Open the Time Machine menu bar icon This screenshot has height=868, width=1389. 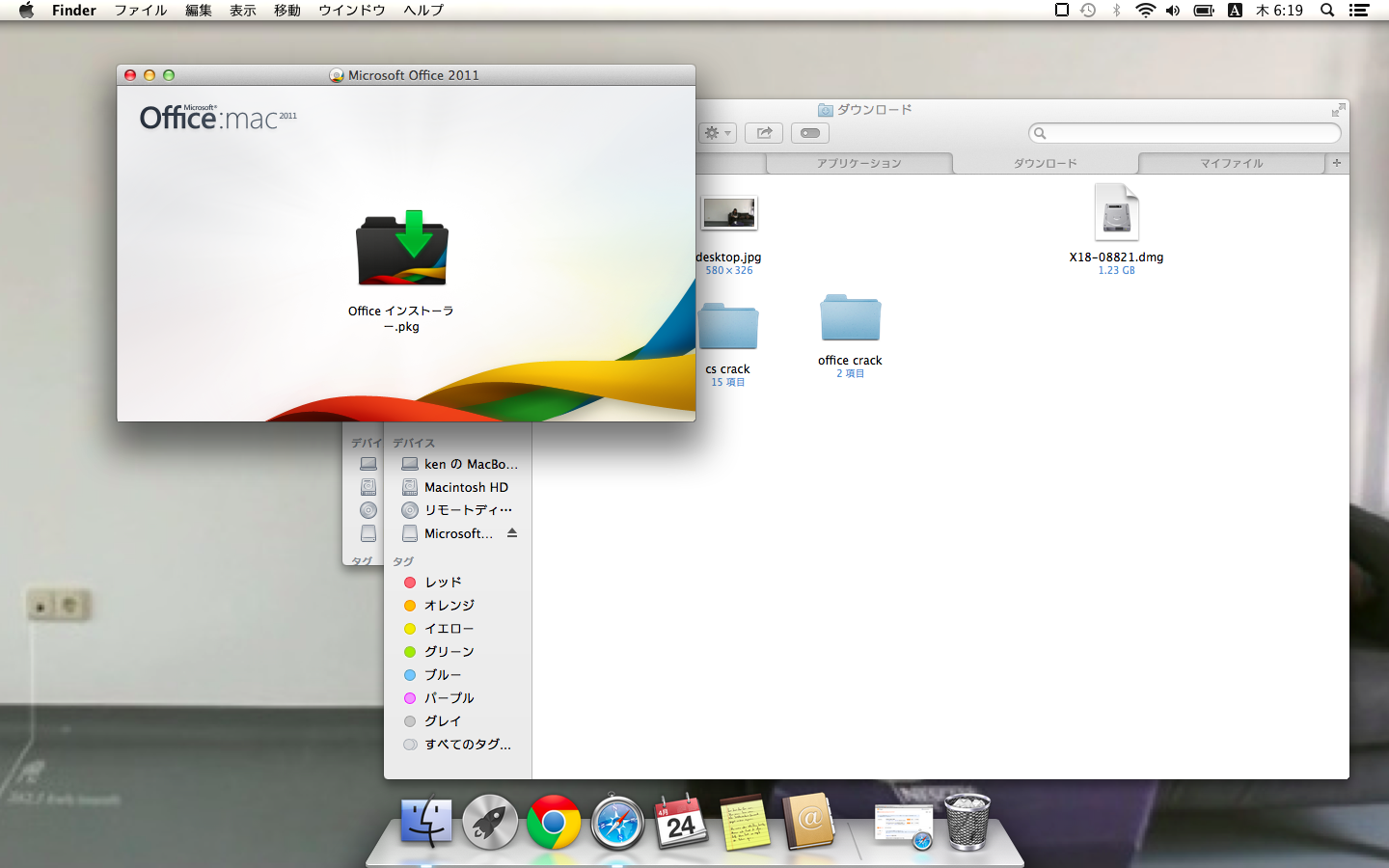(x=1089, y=11)
